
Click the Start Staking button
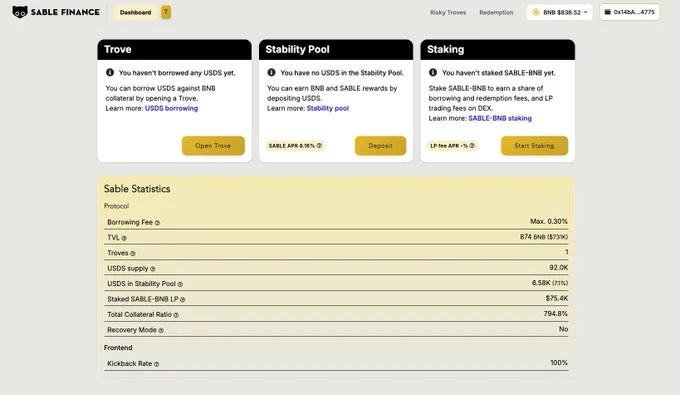point(534,146)
